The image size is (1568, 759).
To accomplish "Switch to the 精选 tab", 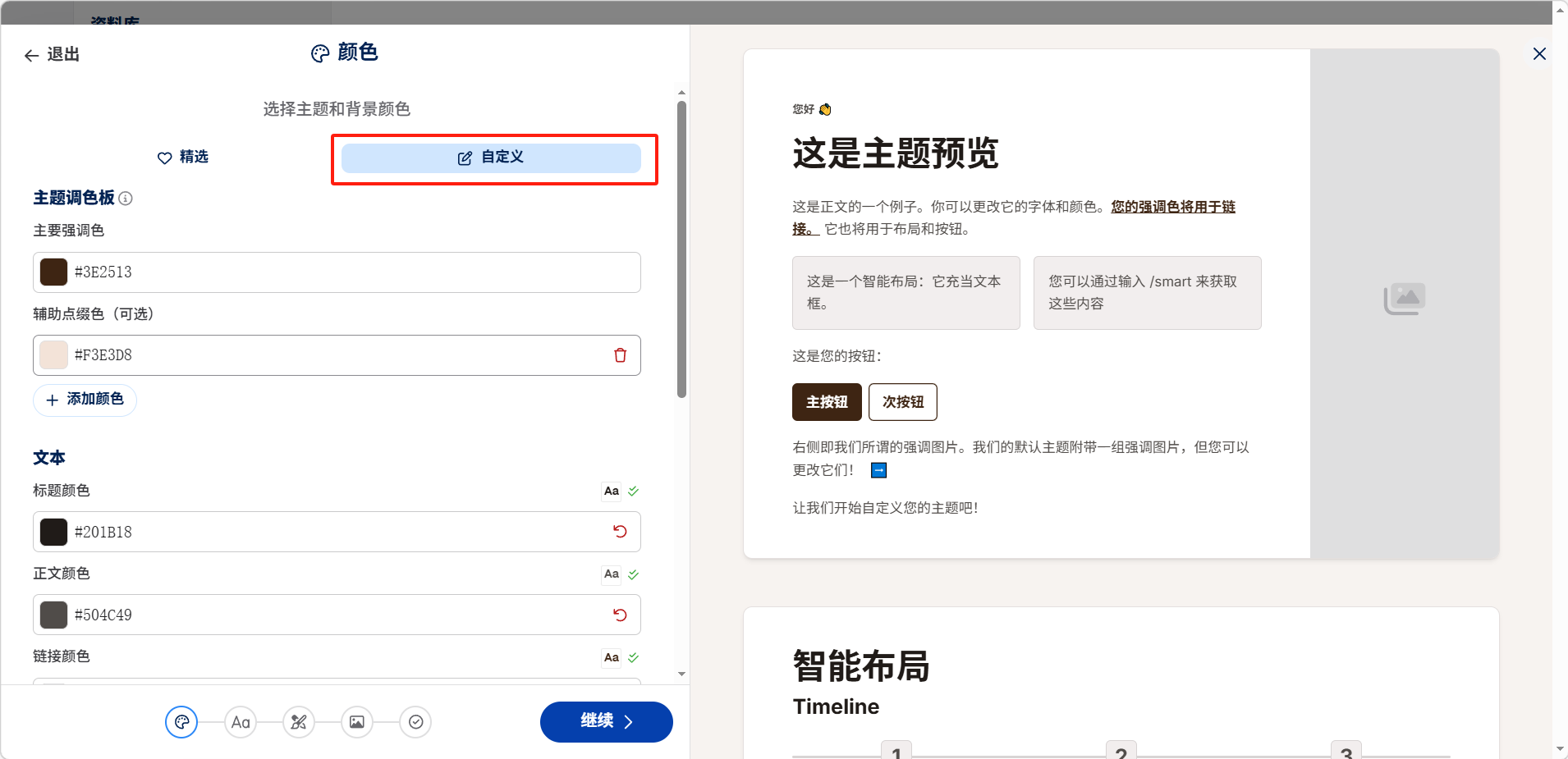I will pyautogui.click(x=183, y=158).
